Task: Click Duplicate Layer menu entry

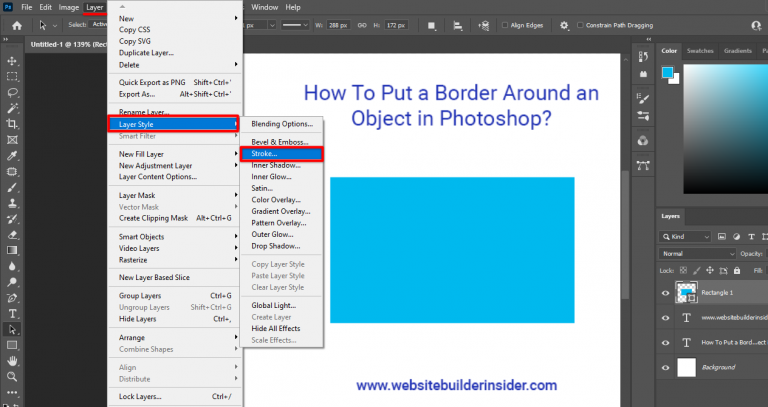Action: [146, 53]
